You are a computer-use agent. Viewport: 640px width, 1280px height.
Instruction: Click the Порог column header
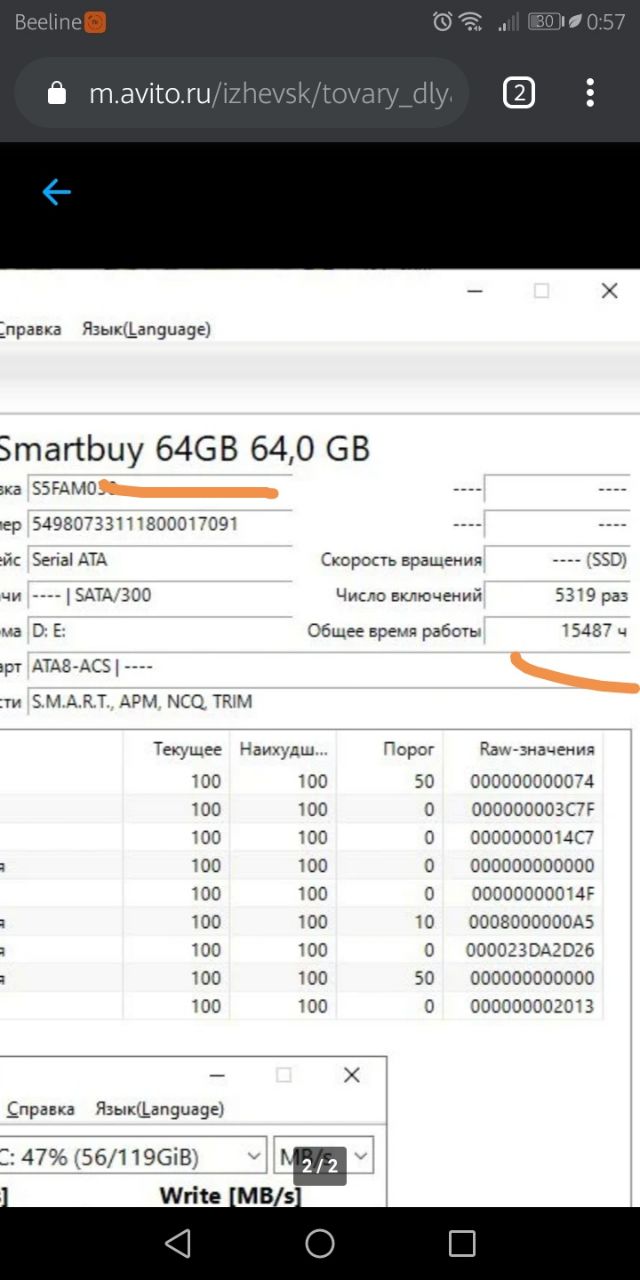point(409,748)
